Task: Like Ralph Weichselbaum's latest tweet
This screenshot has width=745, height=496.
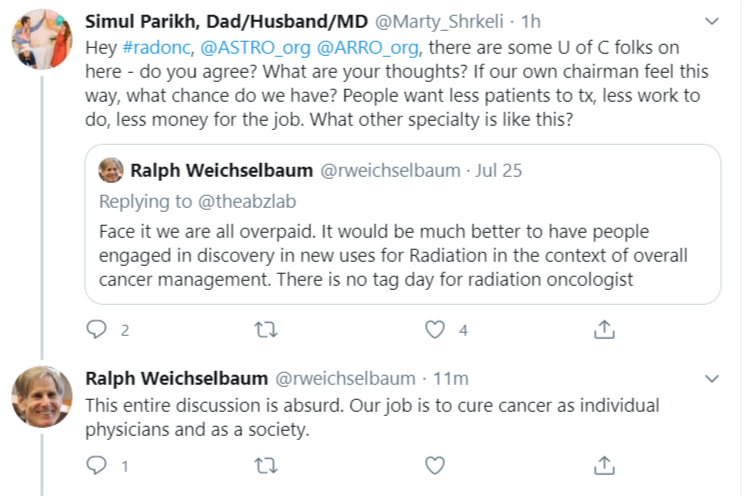Action: pyautogui.click(x=435, y=465)
